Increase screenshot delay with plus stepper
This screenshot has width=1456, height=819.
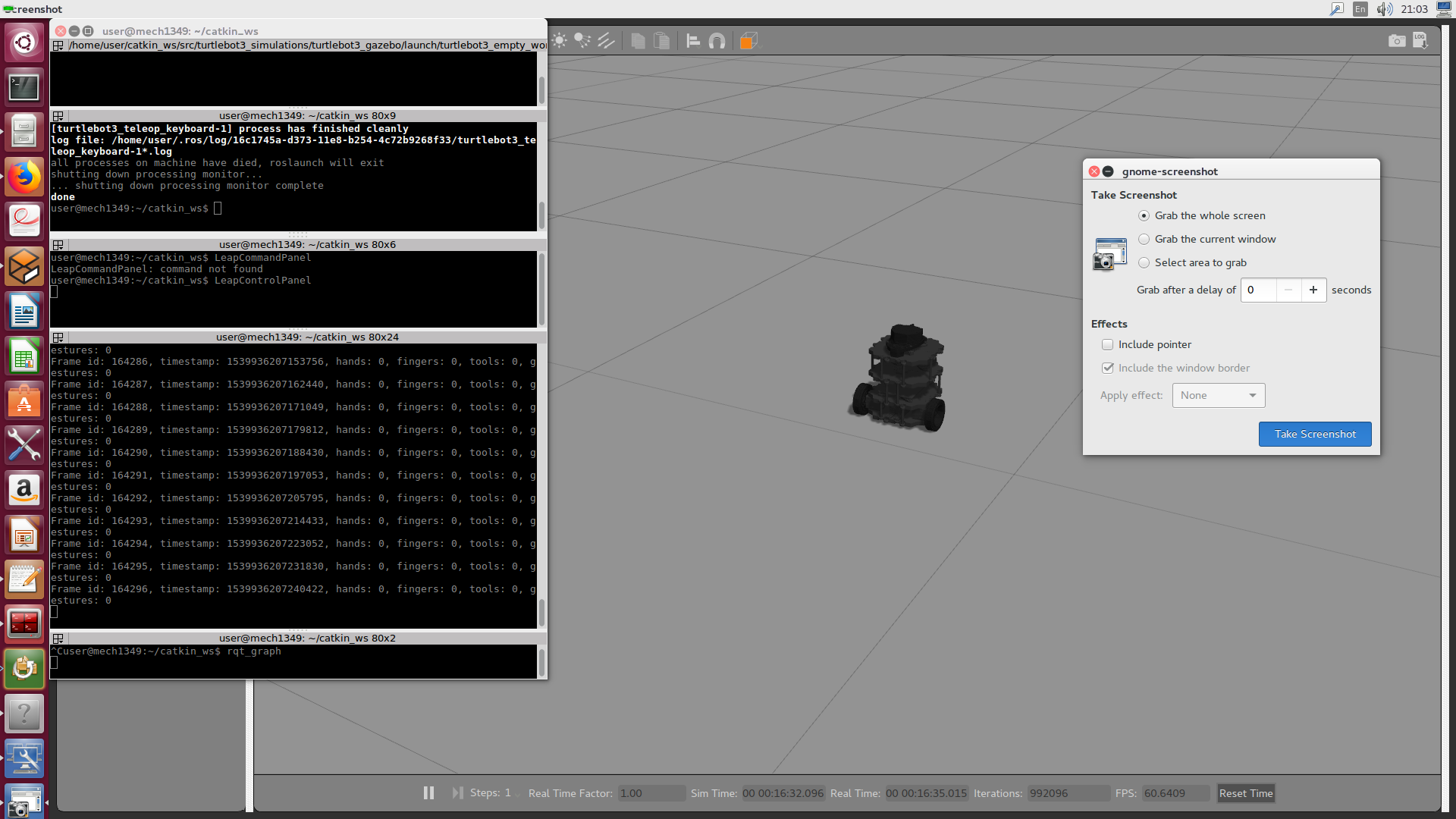(1314, 290)
